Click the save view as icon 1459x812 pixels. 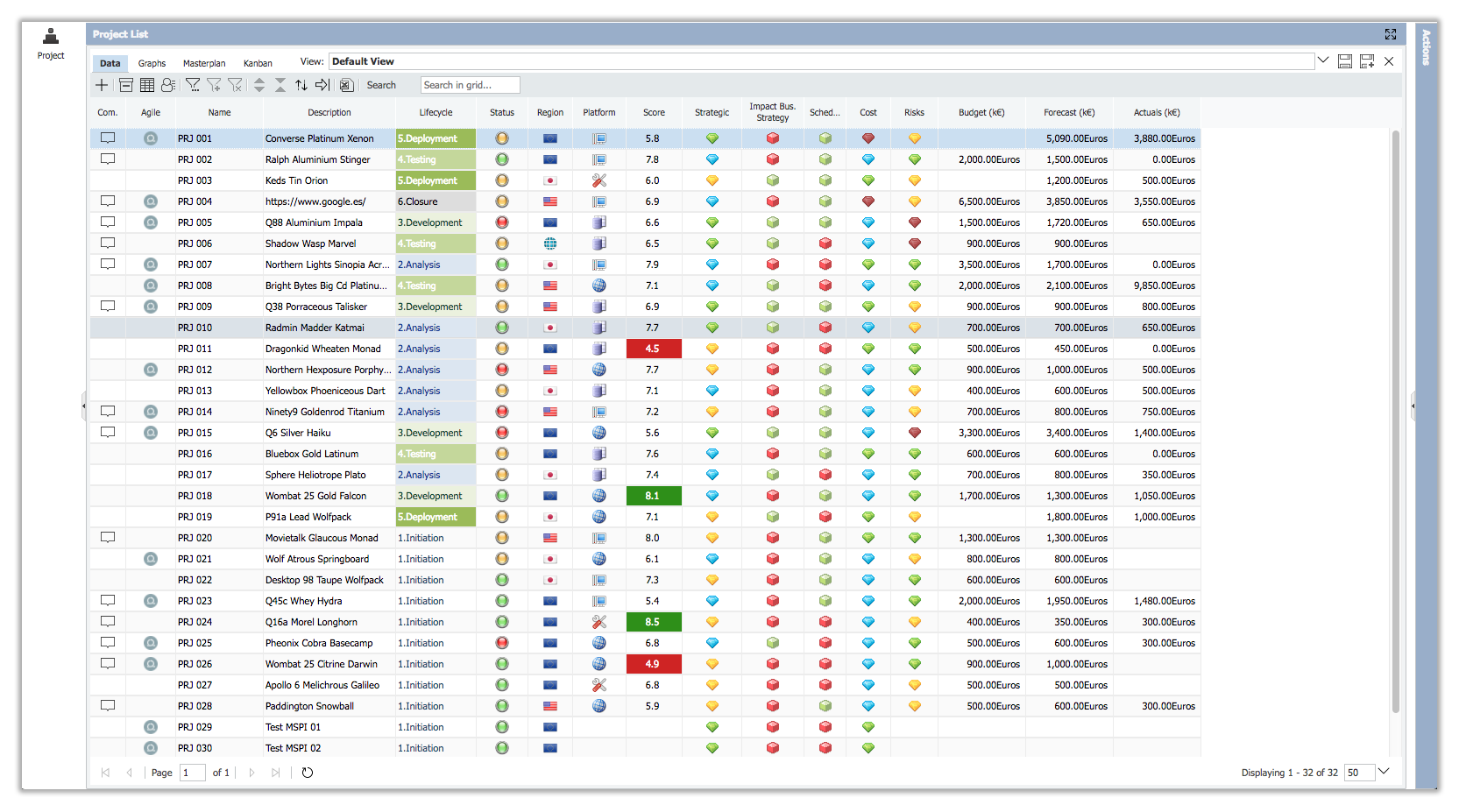(x=1367, y=61)
